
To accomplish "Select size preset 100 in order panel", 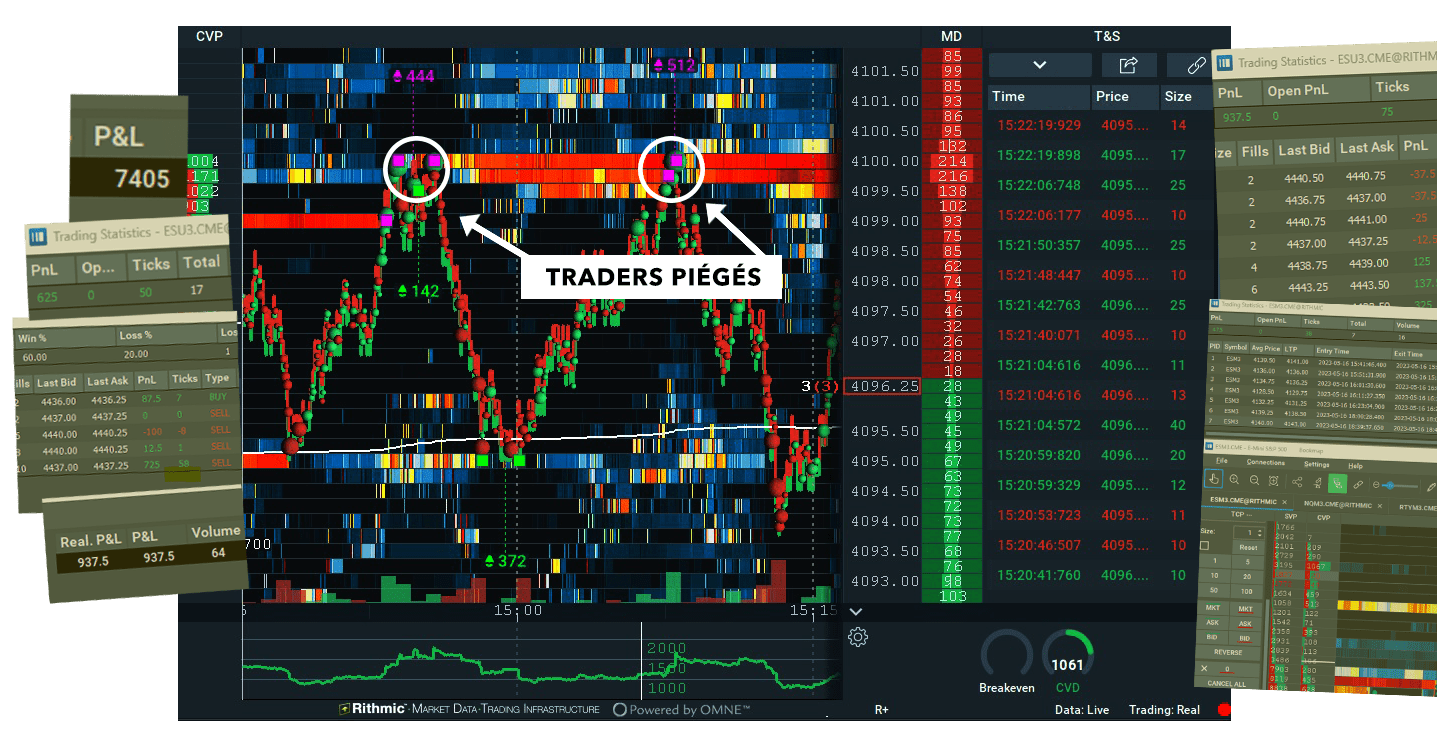I will pos(1246,591).
